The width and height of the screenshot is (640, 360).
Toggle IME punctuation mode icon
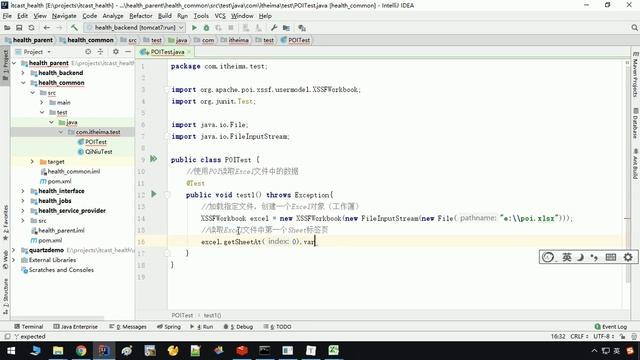click(594, 257)
